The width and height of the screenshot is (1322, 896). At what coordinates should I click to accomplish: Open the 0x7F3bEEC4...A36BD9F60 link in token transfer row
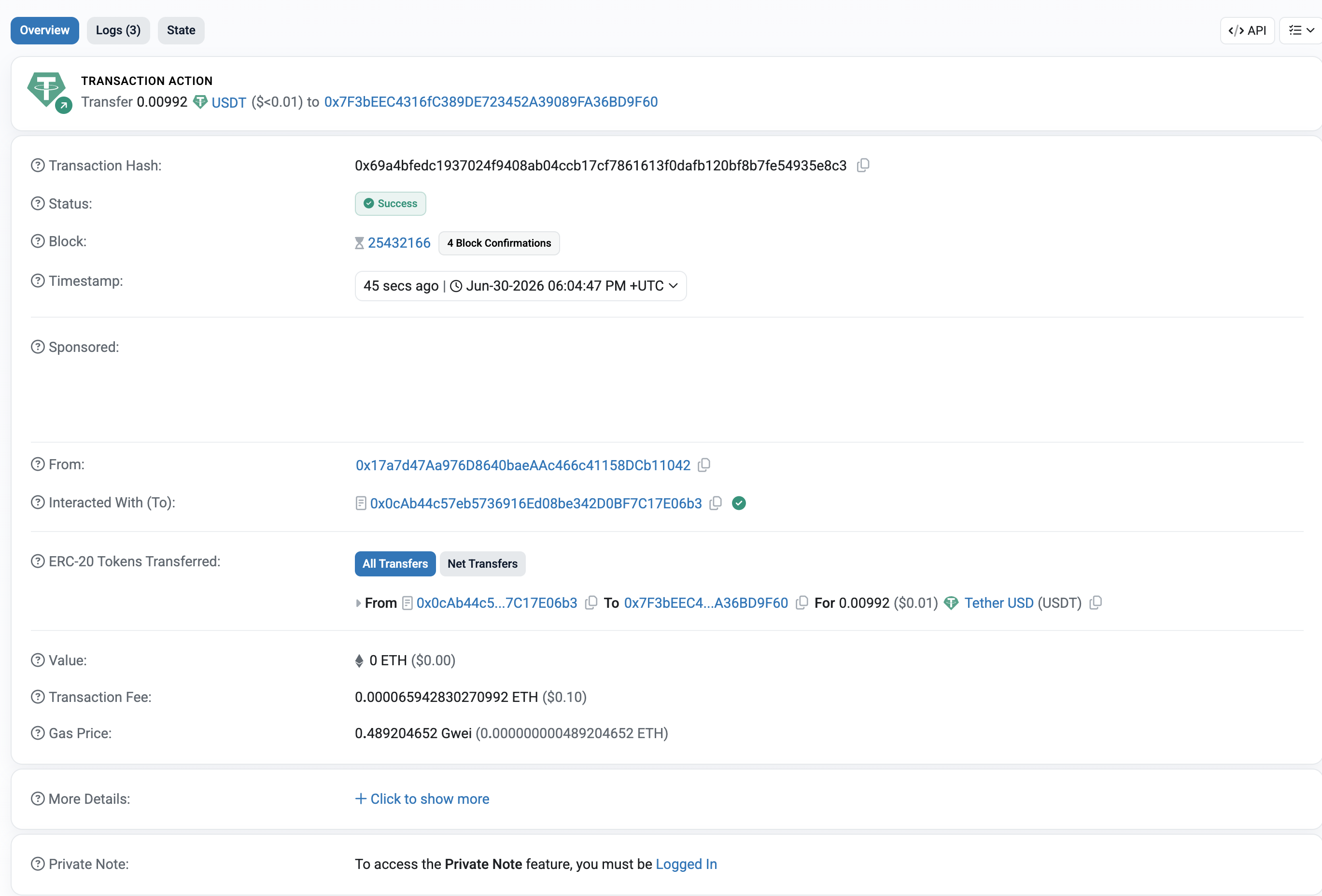[706, 603]
